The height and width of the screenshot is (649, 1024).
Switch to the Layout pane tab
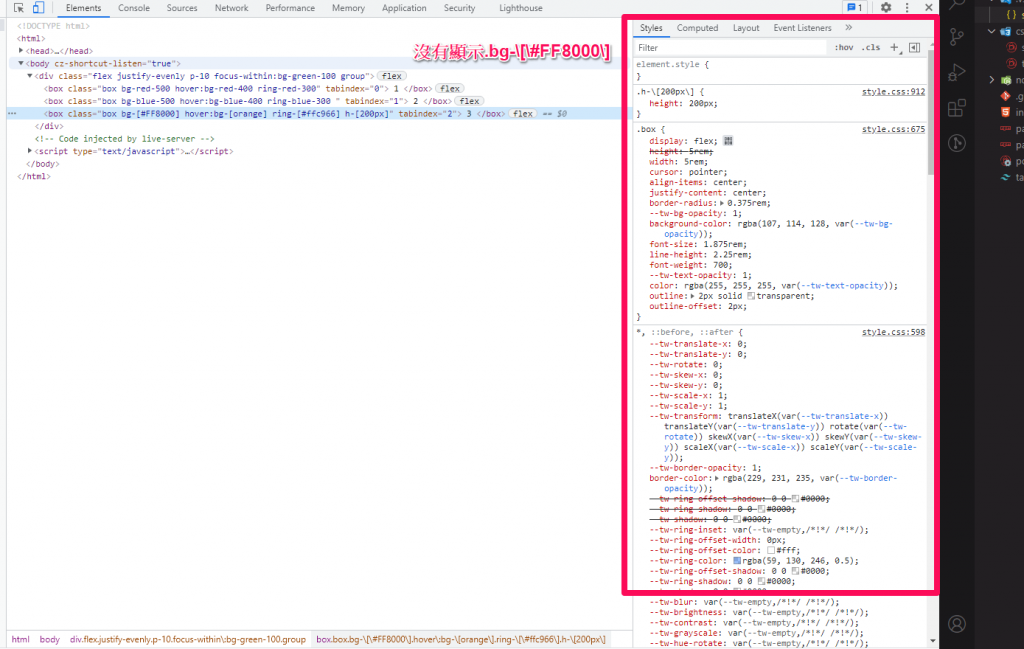click(x=746, y=28)
